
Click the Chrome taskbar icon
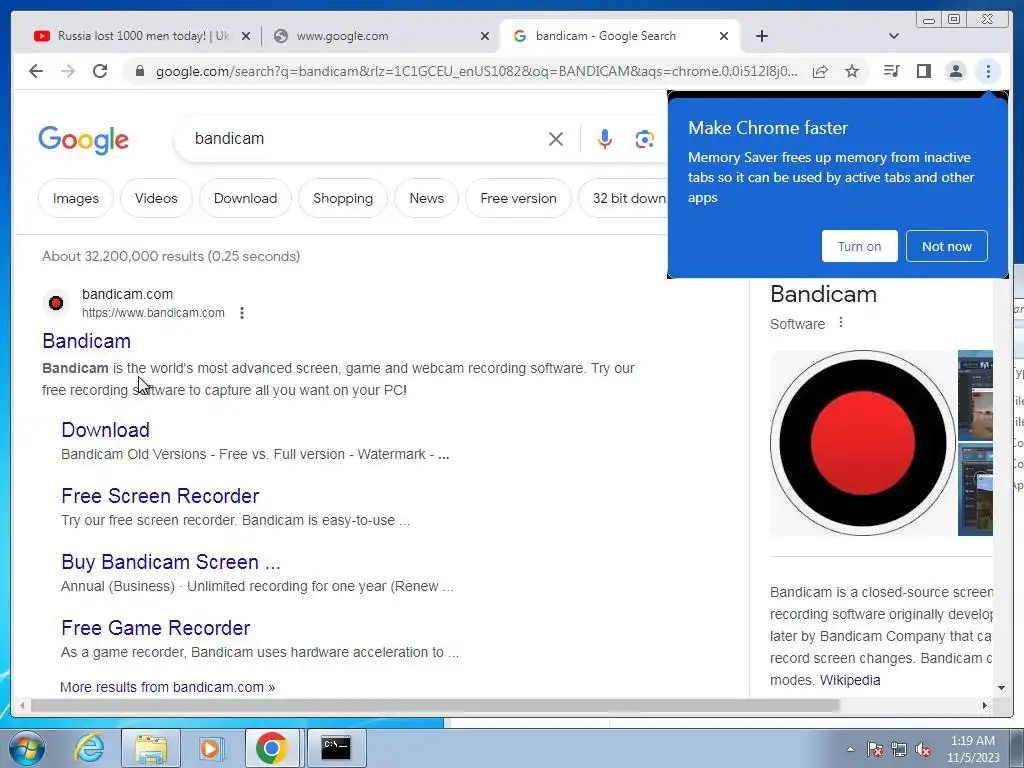[x=272, y=748]
